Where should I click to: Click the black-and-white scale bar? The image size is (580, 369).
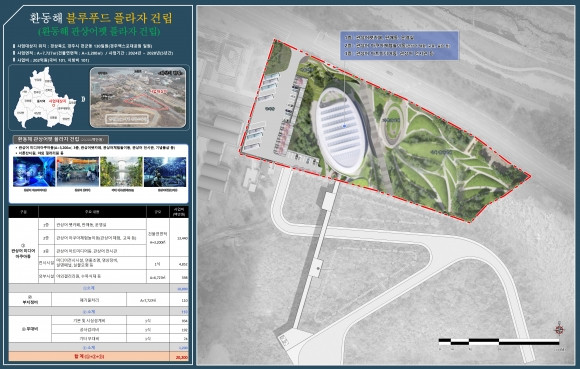point(499,342)
